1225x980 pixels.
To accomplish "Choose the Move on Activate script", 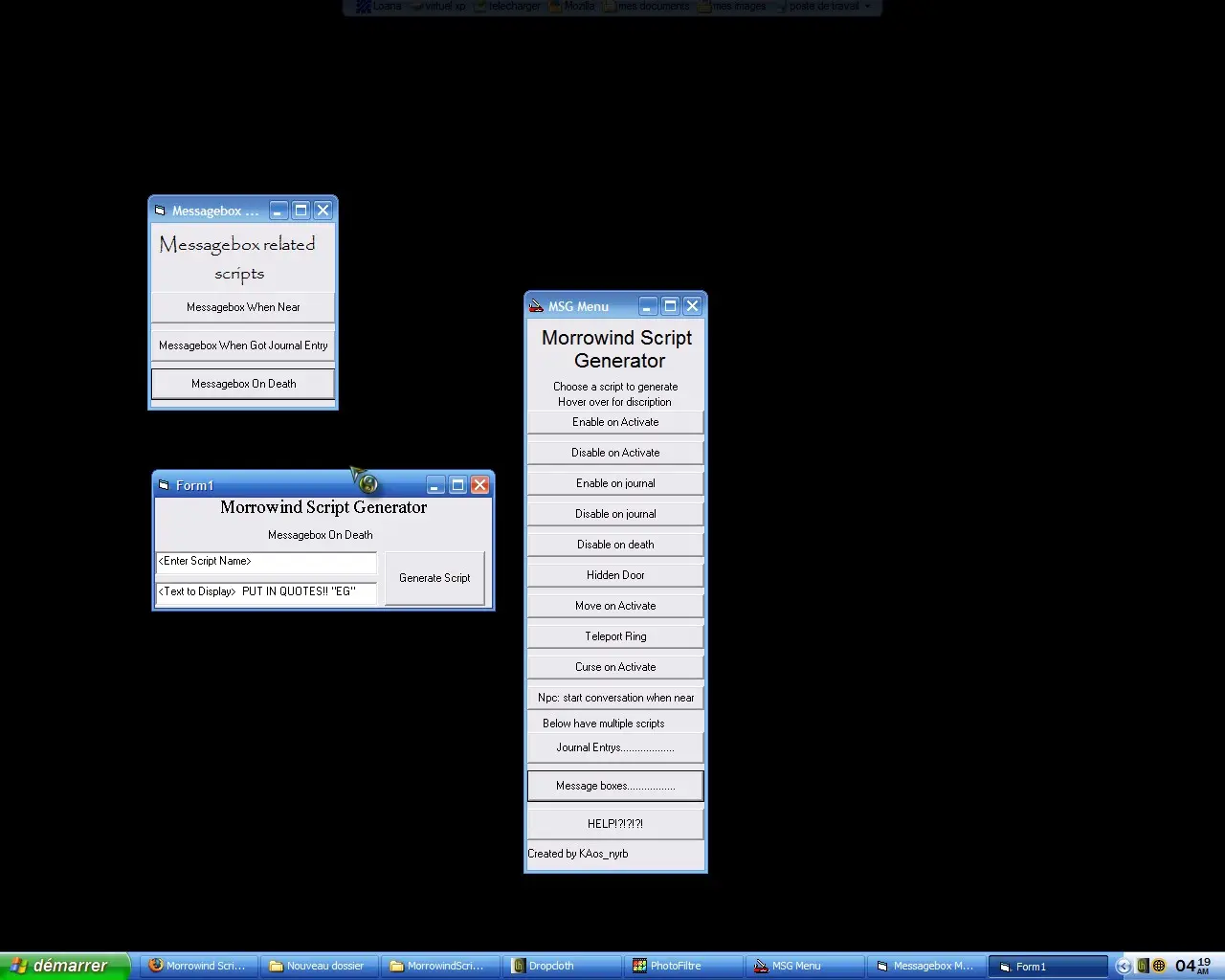I will coord(615,606).
